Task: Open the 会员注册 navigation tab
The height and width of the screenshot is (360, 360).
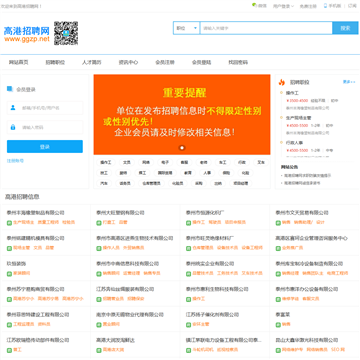Action: click(165, 62)
